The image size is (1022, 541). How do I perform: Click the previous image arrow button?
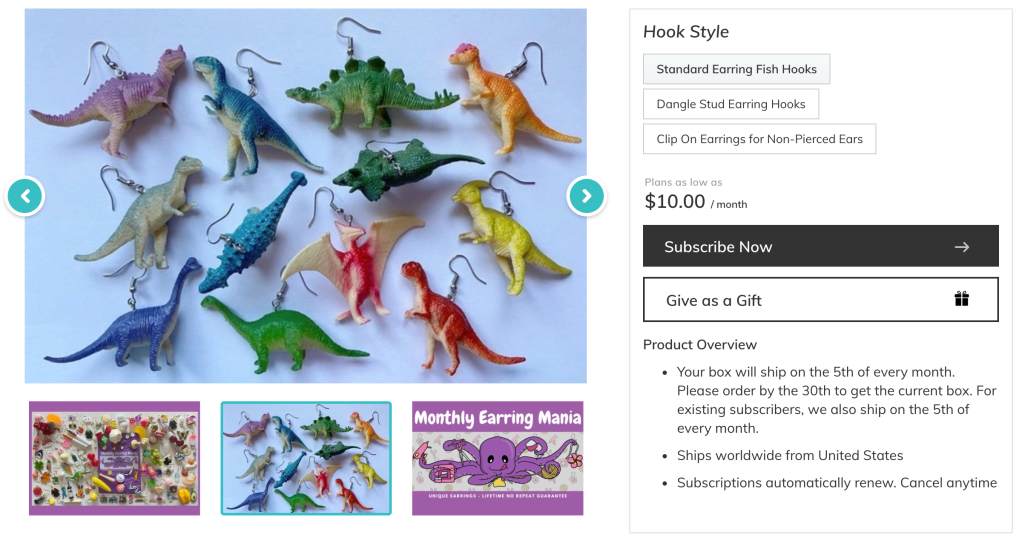point(25,196)
